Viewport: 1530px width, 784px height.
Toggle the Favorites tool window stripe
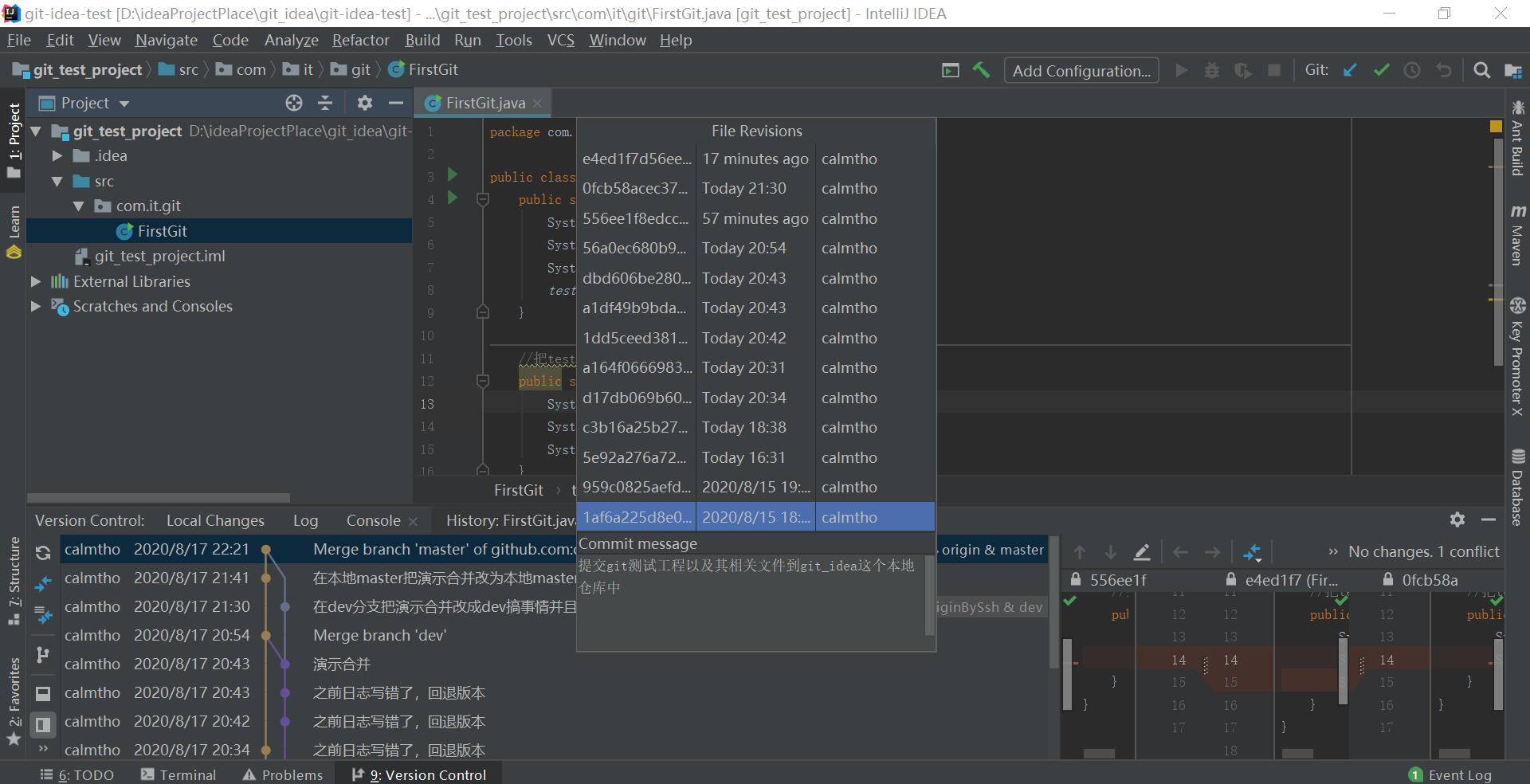pyautogui.click(x=14, y=701)
